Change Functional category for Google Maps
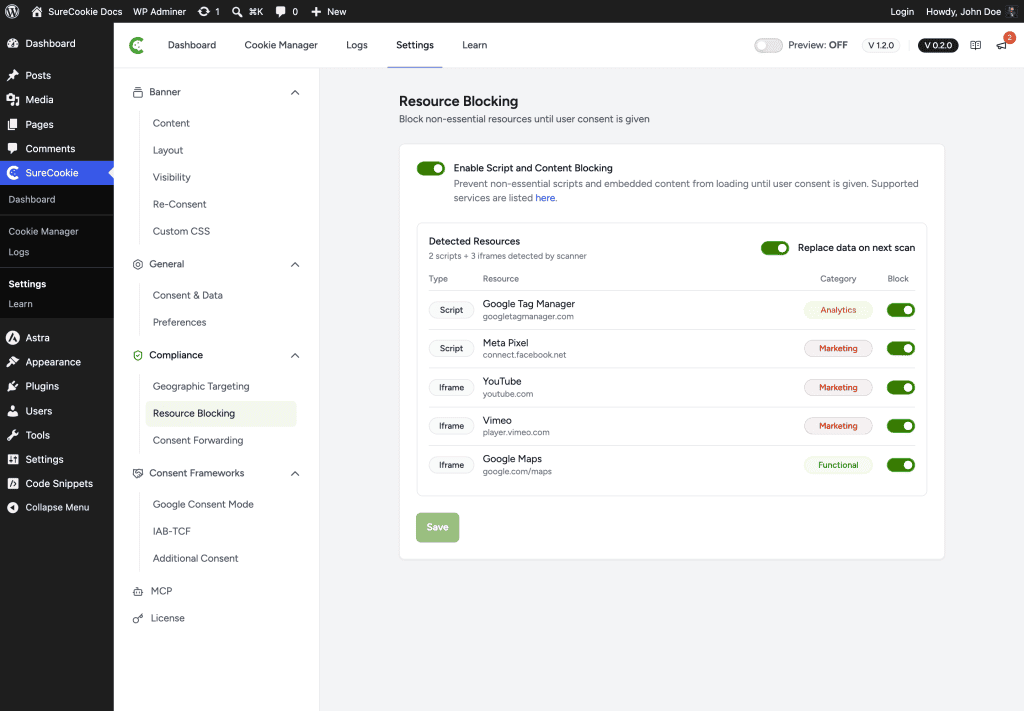 pyautogui.click(x=838, y=465)
